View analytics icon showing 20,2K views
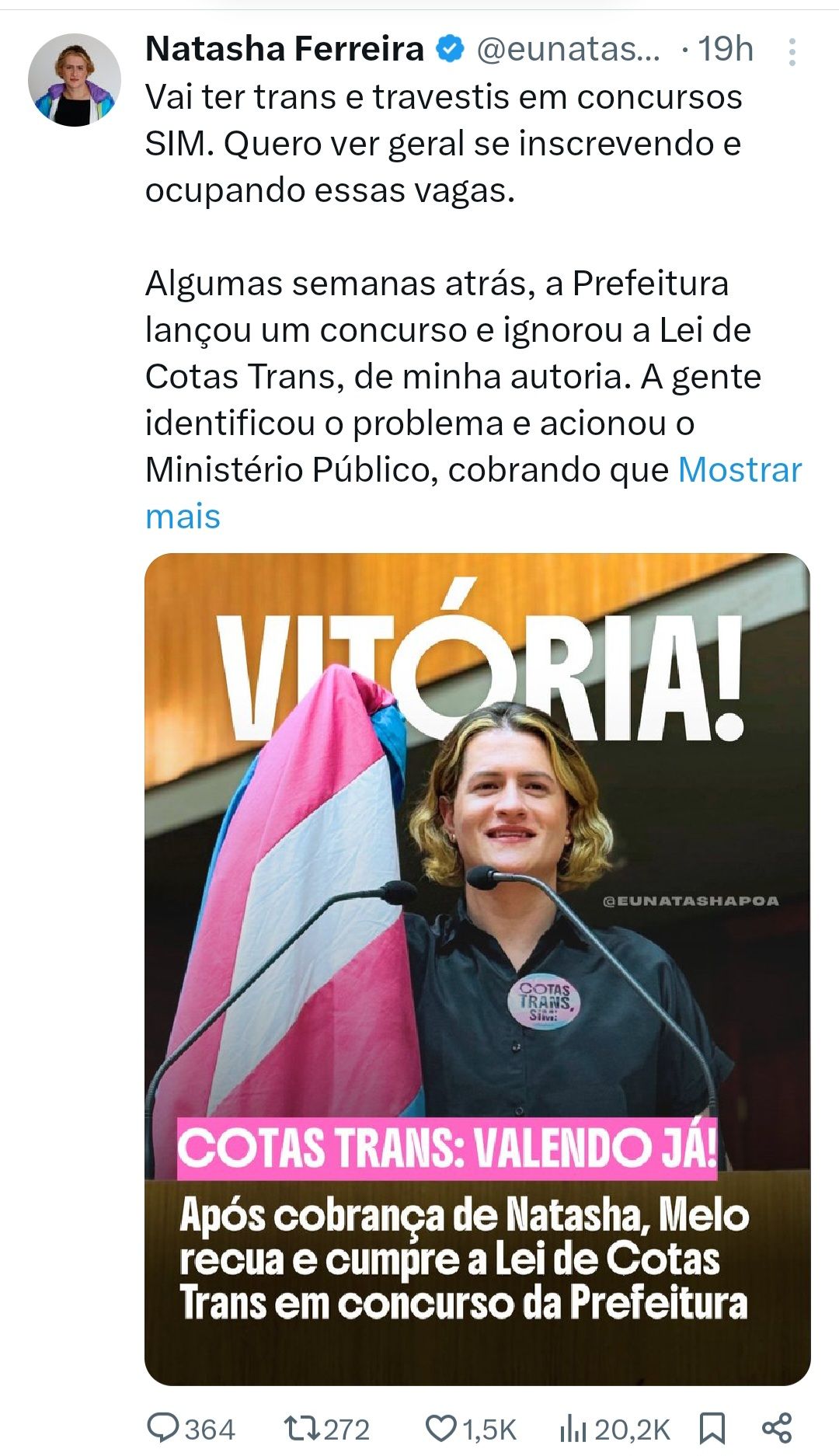Screen dimensions: 839x1456 tap(573, 1428)
